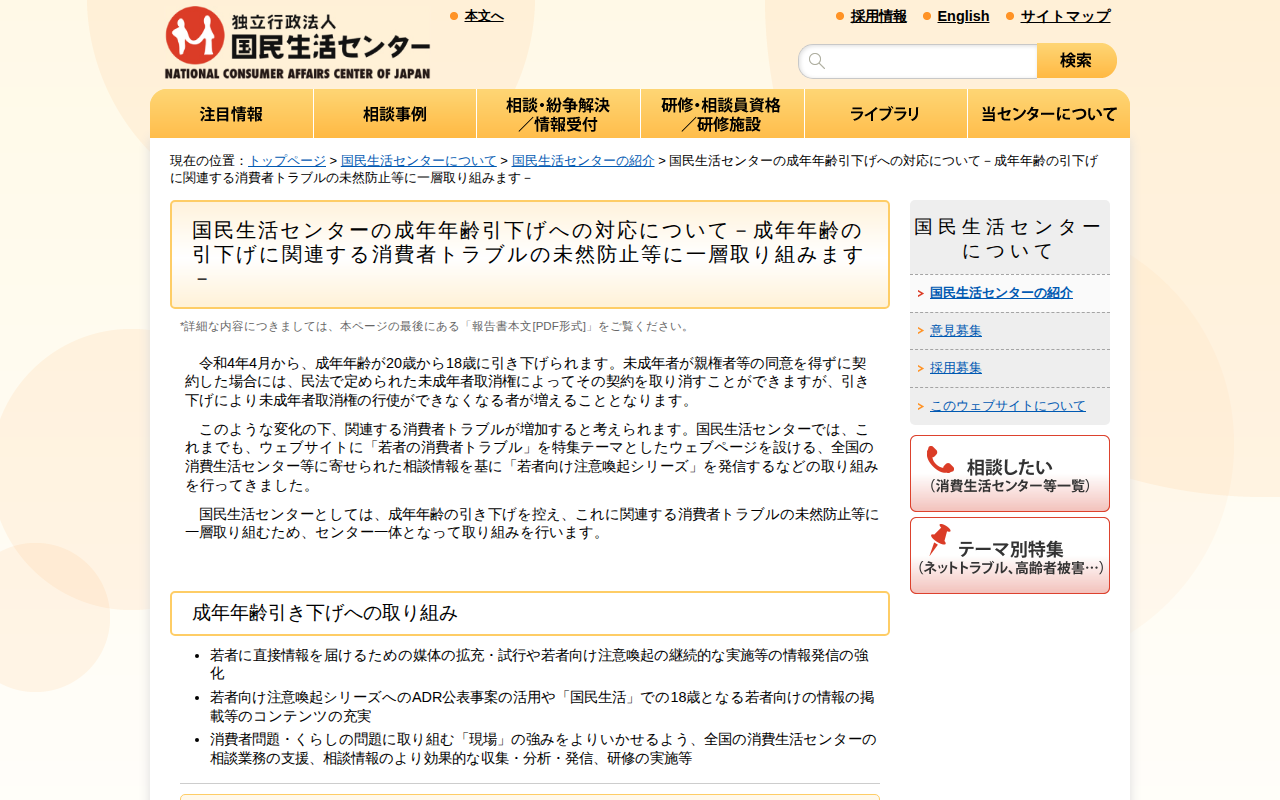Click paragraph starting 令和4年4月から
The image size is (1280, 800).
527,381
